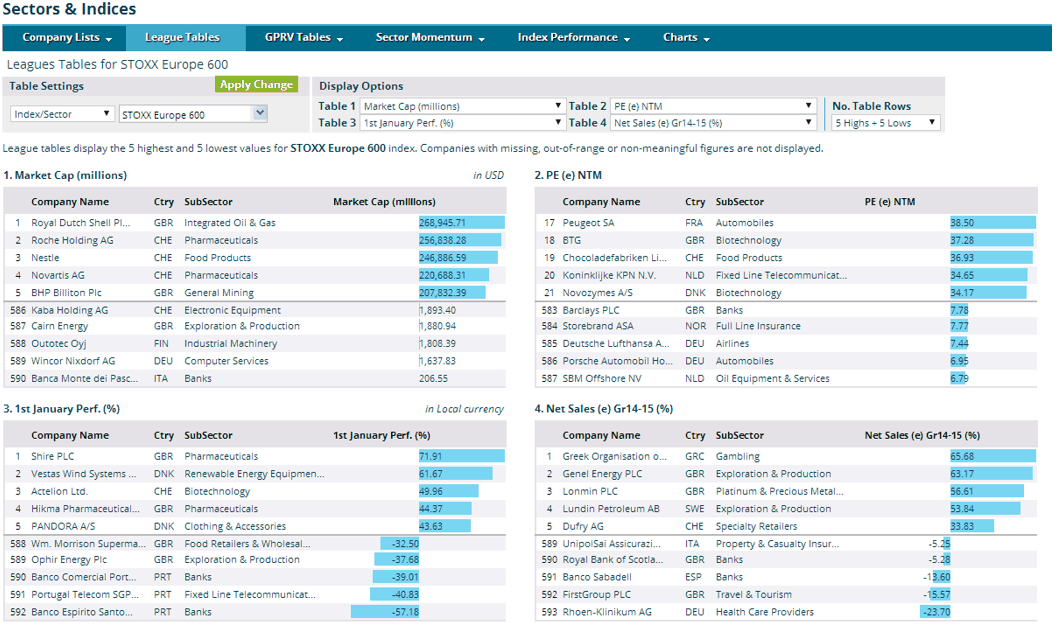The height and width of the screenshot is (629, 1057).
Task: Select Royal Dutch Shell in Market Cap table
Action: click(81, 222)
